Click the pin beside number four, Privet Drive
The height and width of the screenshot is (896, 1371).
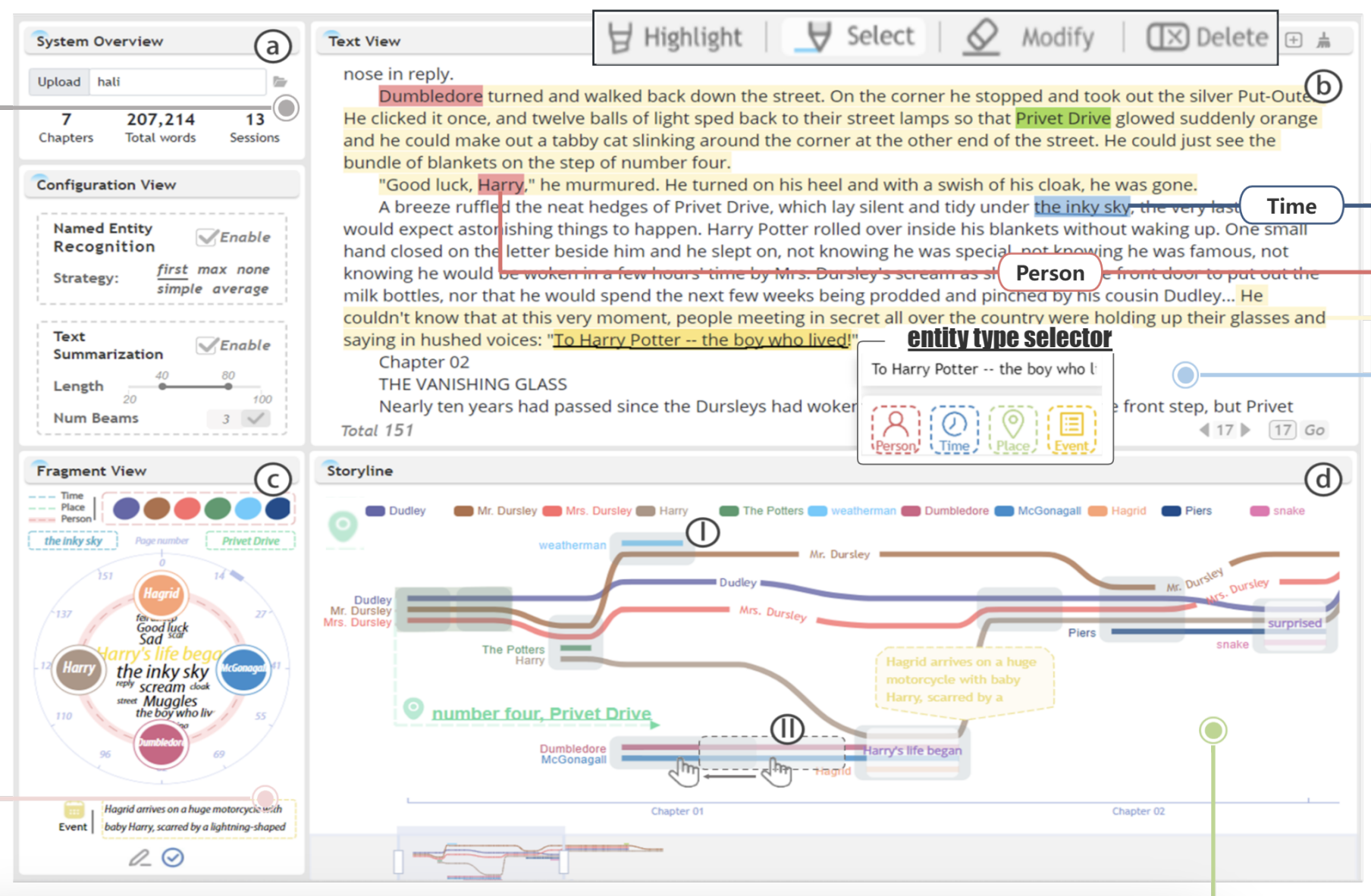pos(413,710)
